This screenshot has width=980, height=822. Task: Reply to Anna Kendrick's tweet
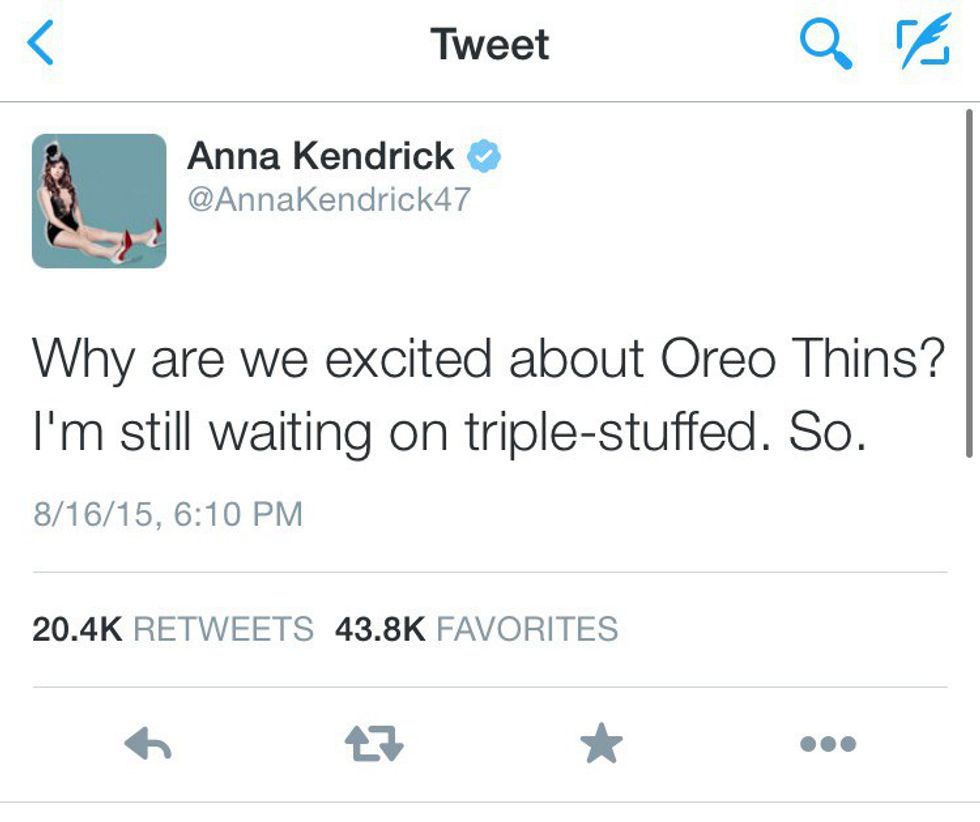coord(149,743)
